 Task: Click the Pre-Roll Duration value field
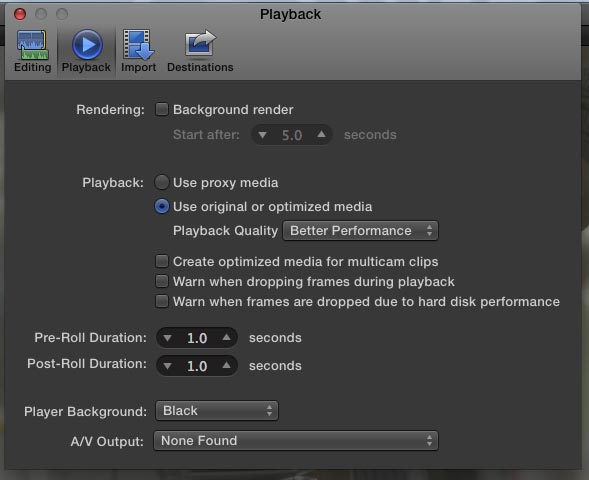(197, 338)
